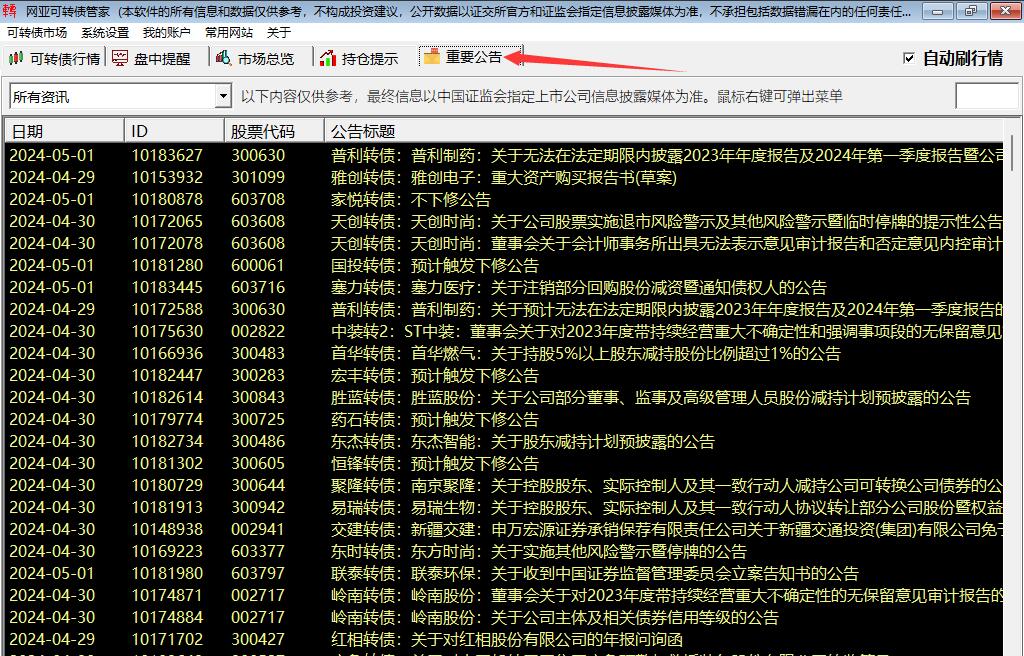The image size is (1024, 656).
Task: Click stock code 002822
Action: [x=258, y=331]
